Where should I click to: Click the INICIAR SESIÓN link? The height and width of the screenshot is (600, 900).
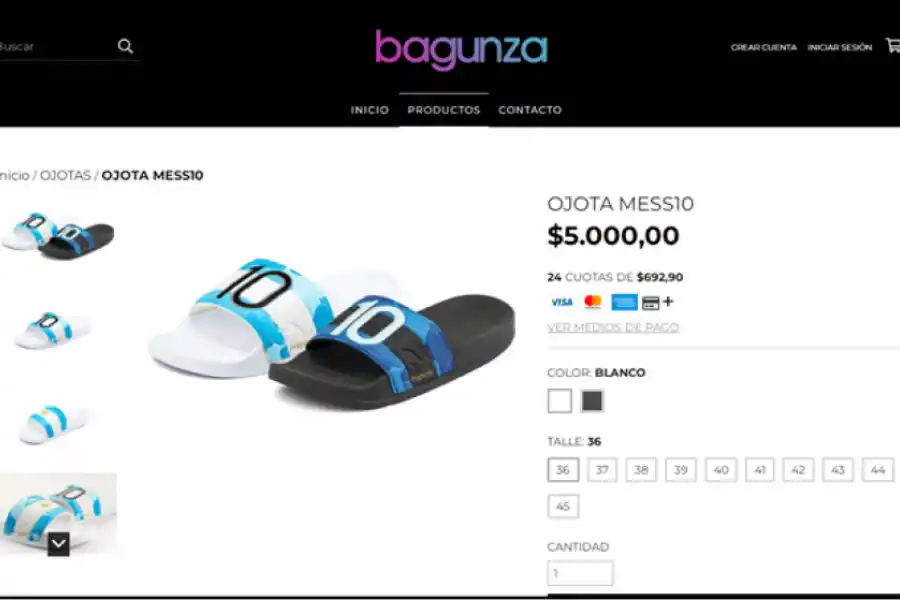coord(840,47)
